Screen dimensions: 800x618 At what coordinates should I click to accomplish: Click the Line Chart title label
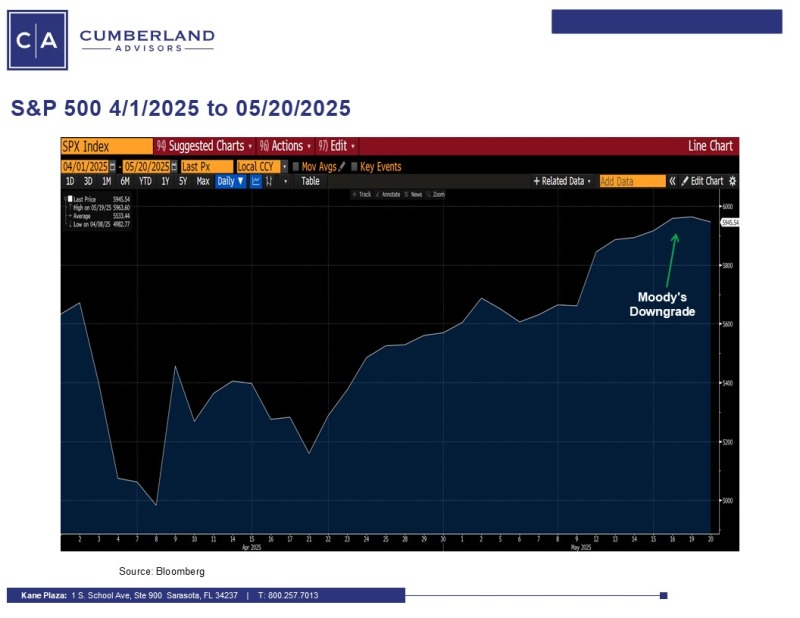(x=710, y=146)
